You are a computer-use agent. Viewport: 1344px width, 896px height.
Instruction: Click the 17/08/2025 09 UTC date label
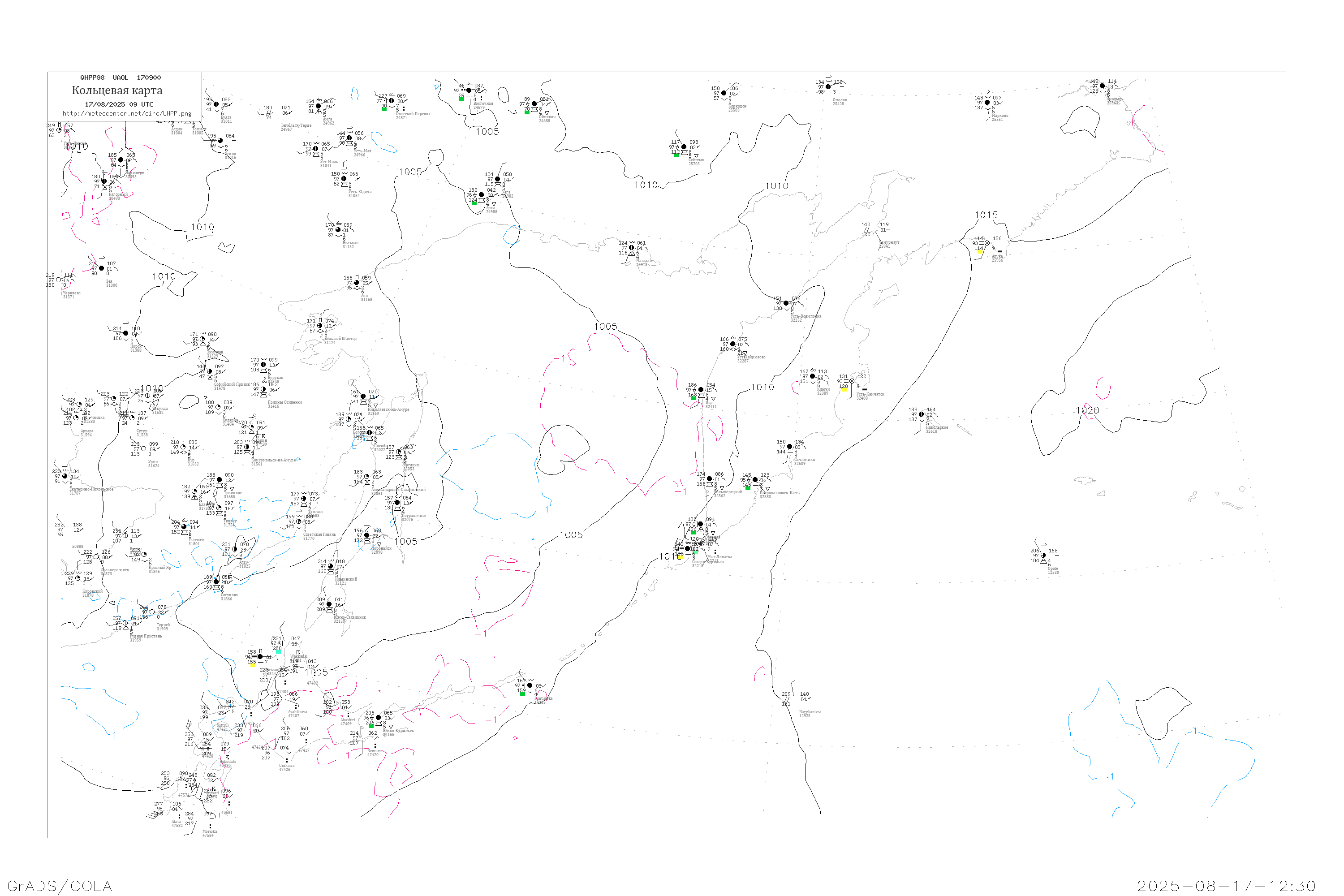(x=119, y=104)
